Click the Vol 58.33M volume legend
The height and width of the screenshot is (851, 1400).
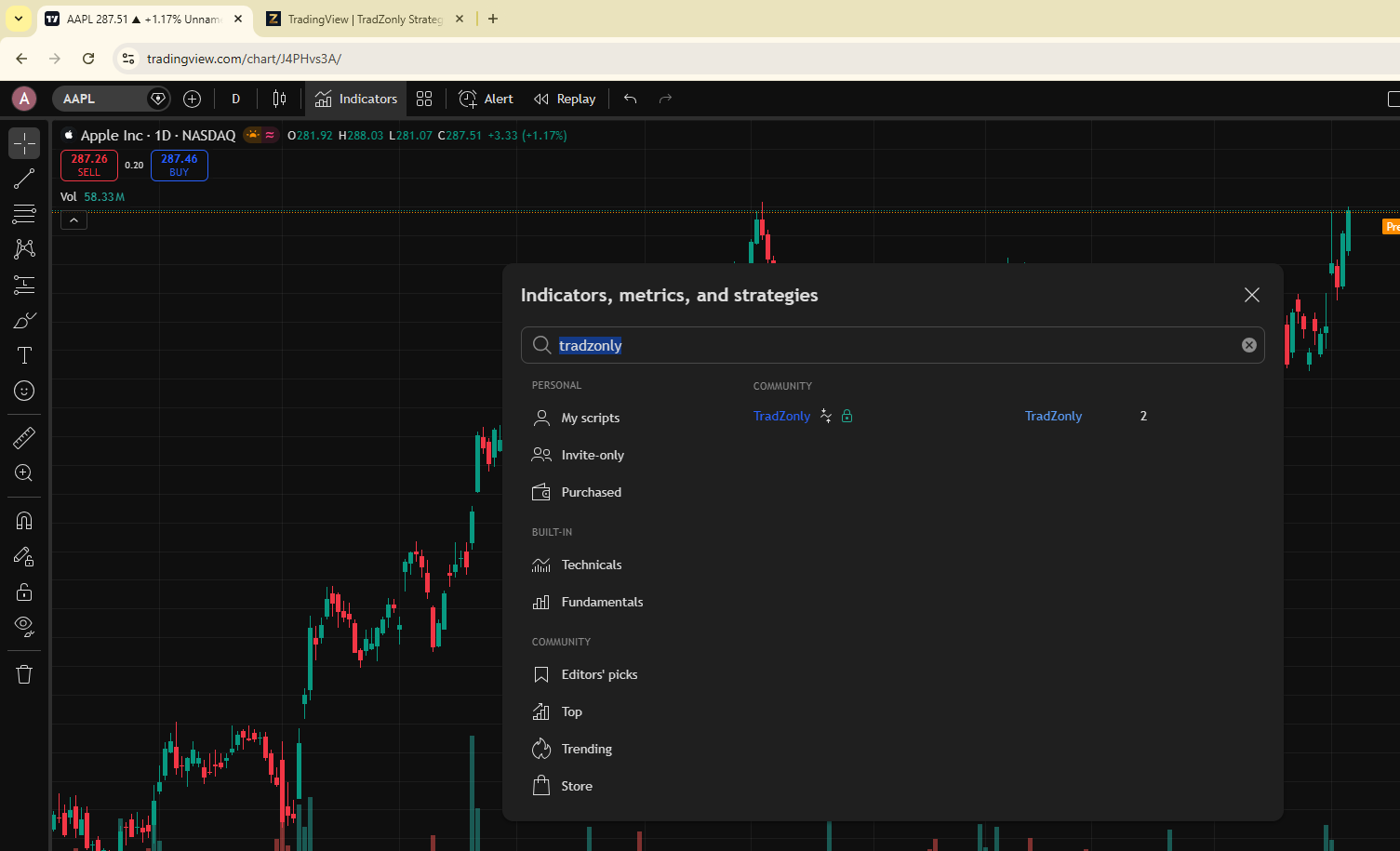pyautogui.click(x=92, y=196)
